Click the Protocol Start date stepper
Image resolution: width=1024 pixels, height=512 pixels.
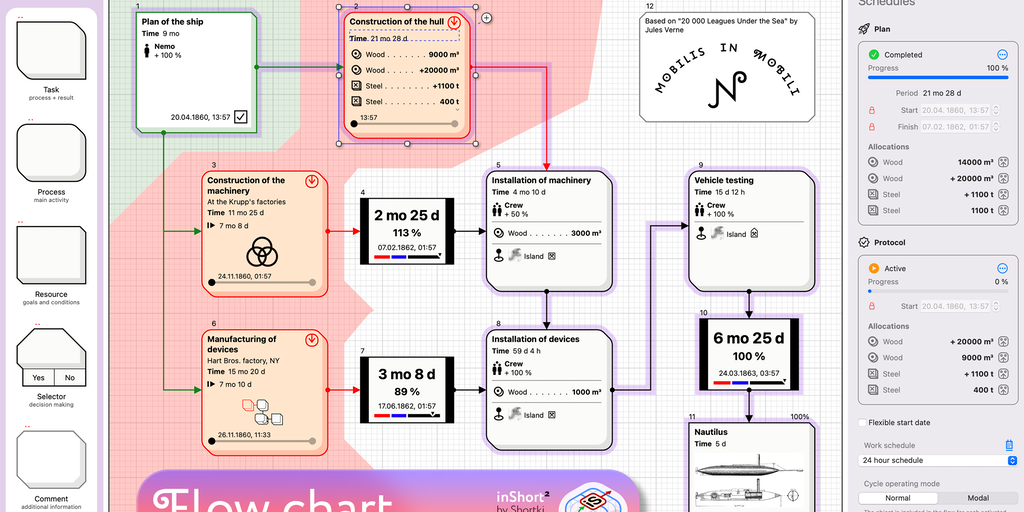(x=996, y=306)
